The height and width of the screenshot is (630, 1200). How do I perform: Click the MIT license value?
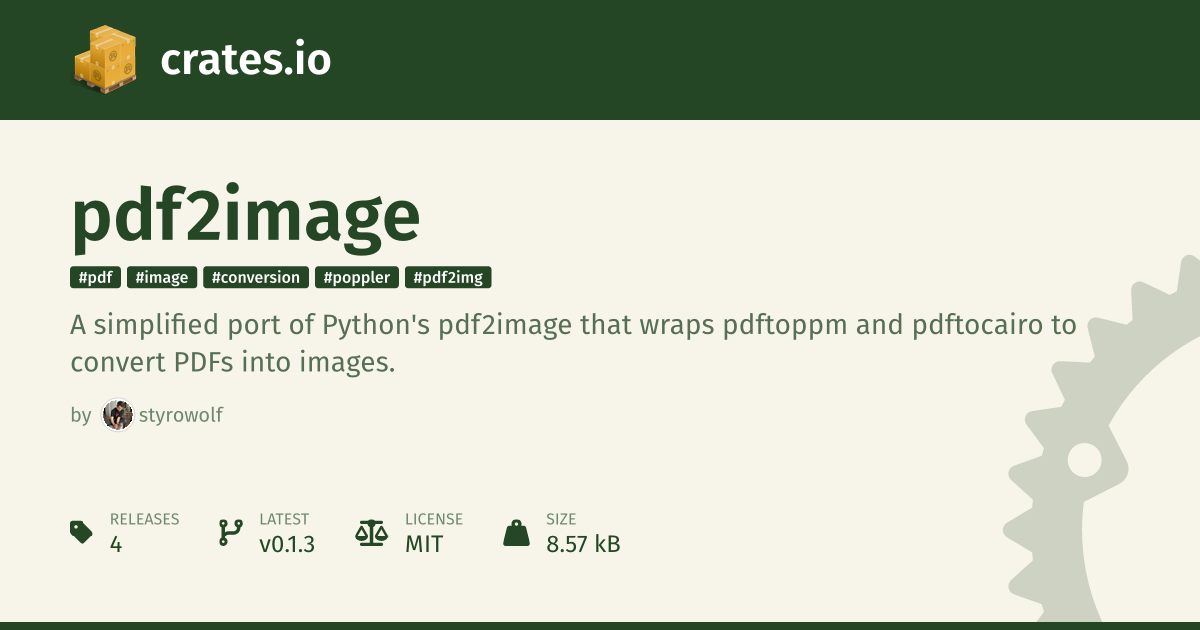(x=424, y=544)
